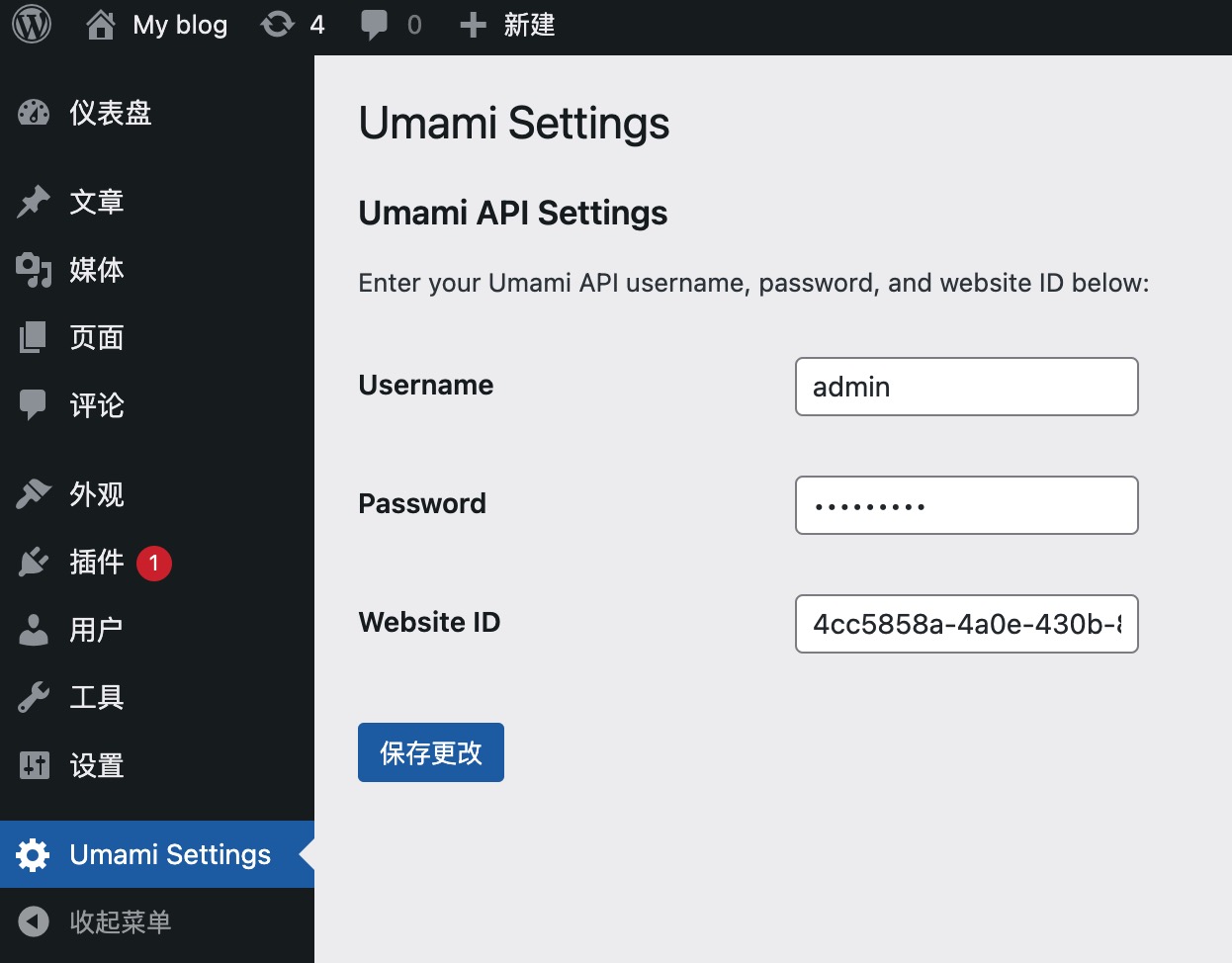Click the 保存更改 button
1232x963 pixels.
click(431, 752)
